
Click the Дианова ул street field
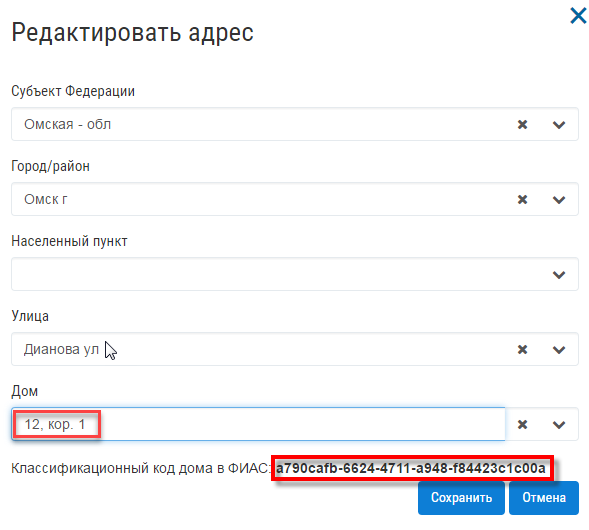point(294,349)
